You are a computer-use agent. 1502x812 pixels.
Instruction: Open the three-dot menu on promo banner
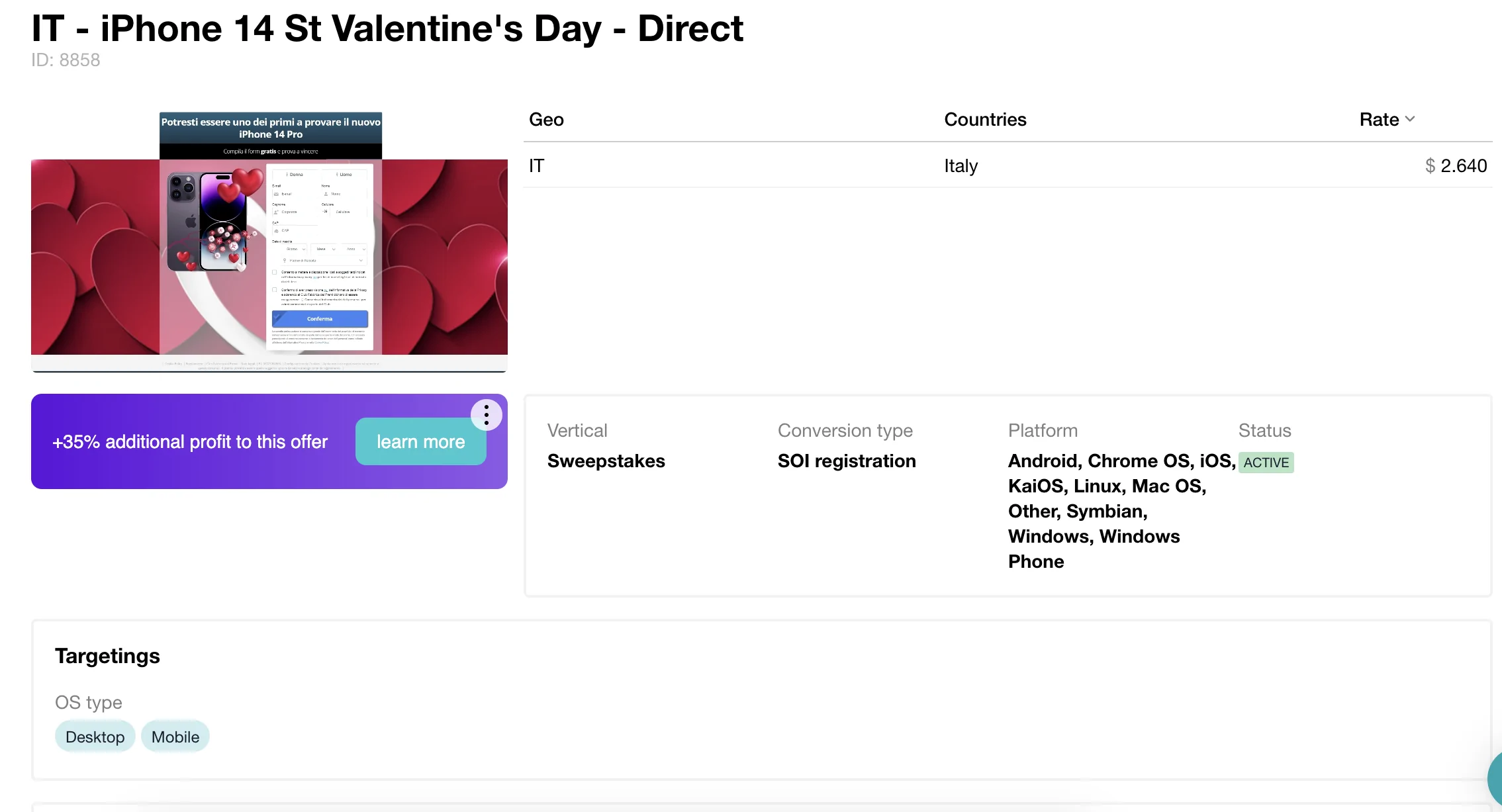tap(486, 415)
